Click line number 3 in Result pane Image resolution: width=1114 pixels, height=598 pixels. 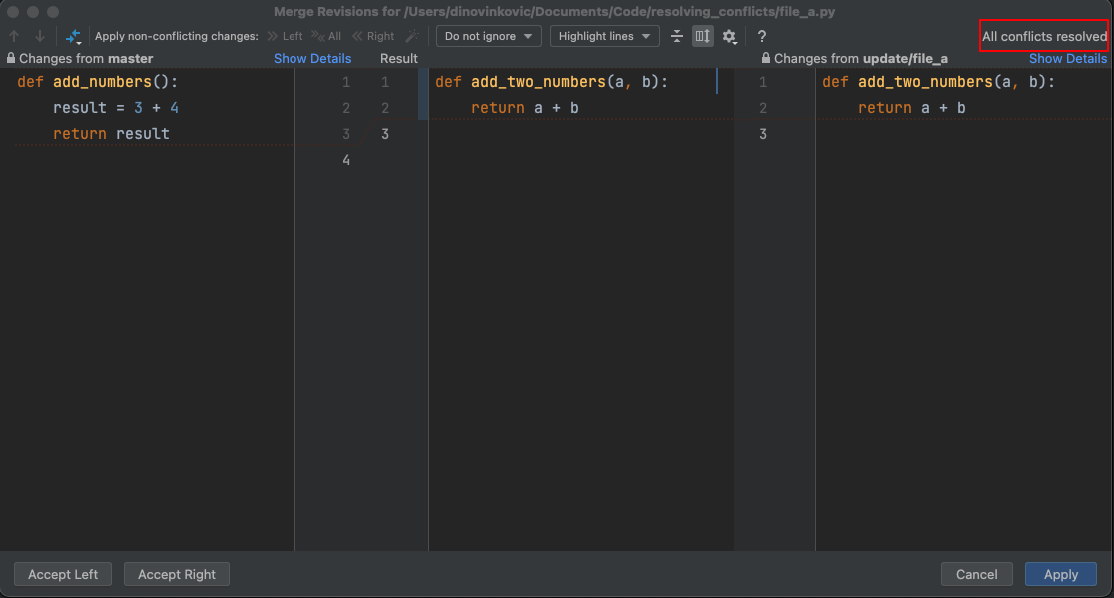[x=385, y=133]
